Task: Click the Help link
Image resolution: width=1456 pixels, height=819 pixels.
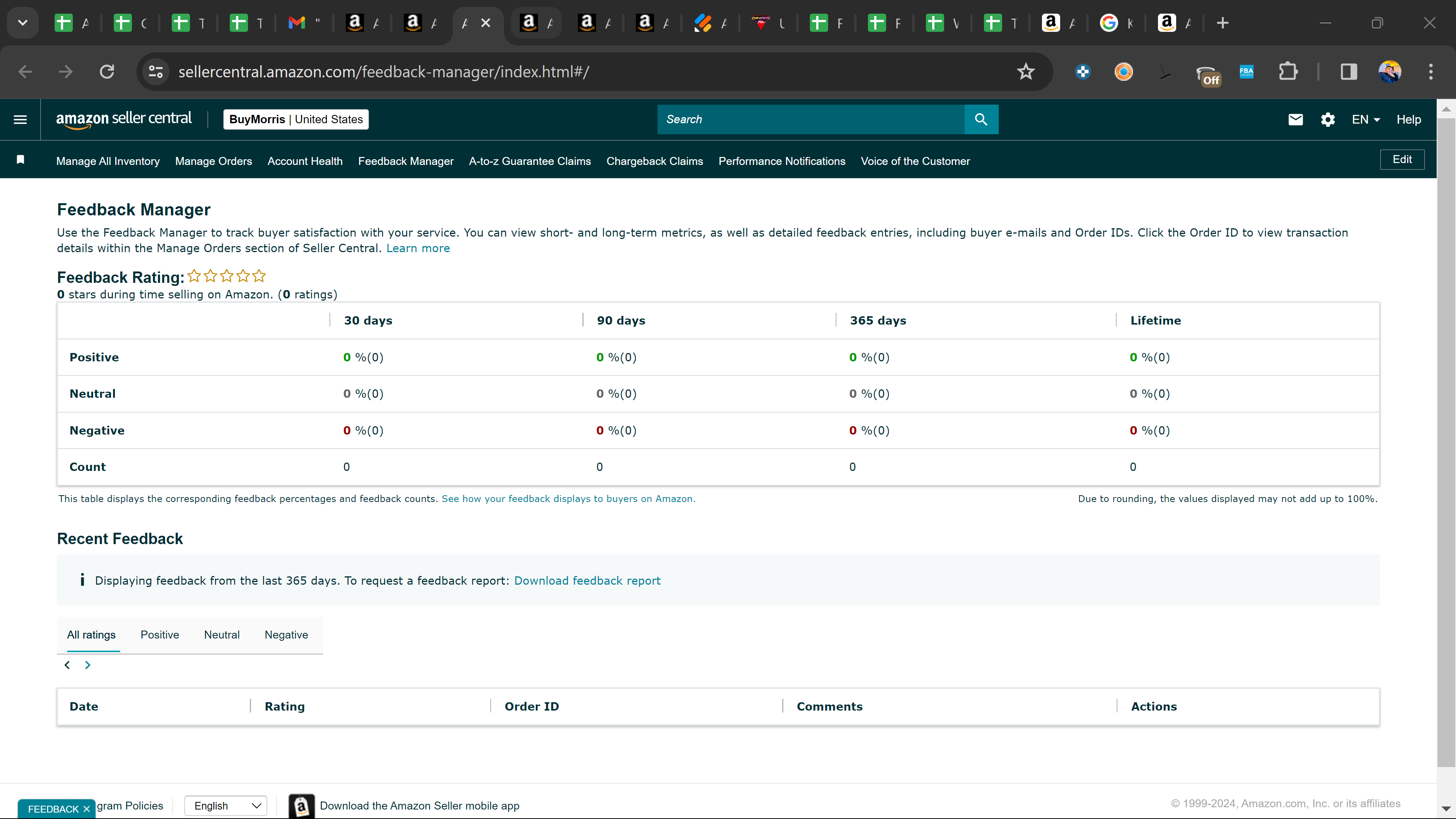Action: (x=1409, y=119)
